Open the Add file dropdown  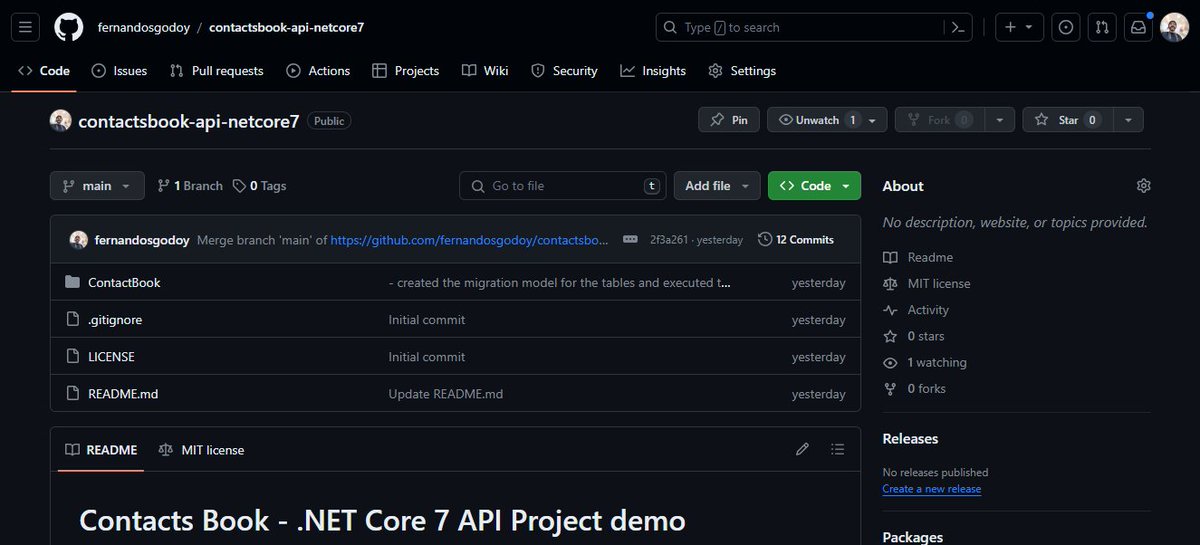coord(717,186)
